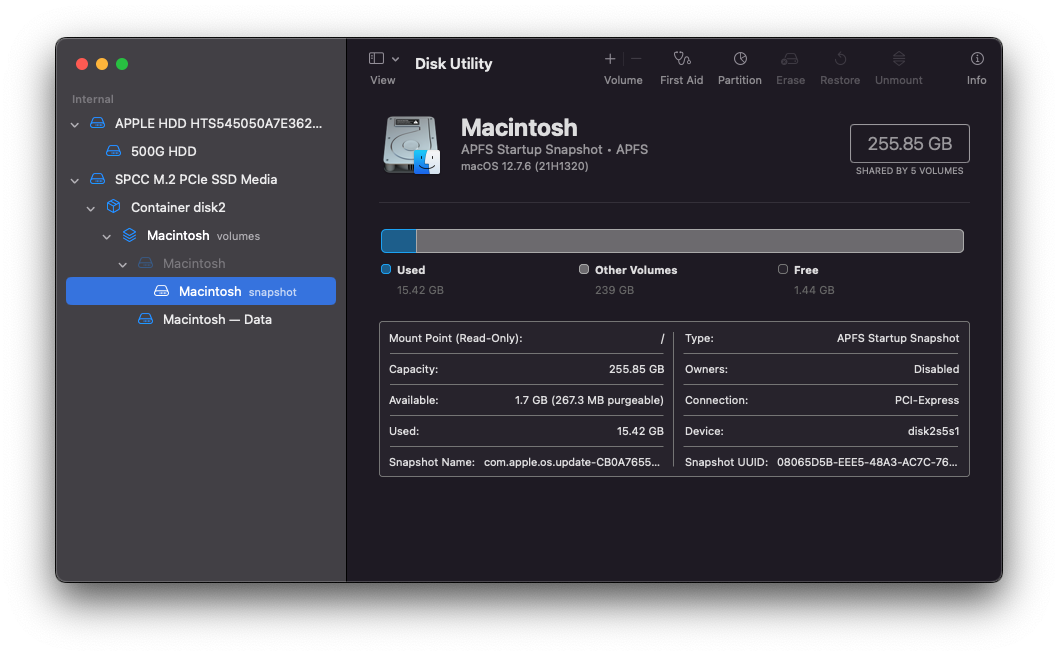Collapse the Macintosh volumes group chevron
Viewport: 1058px width, 656px height.
[x=107, y=236]
